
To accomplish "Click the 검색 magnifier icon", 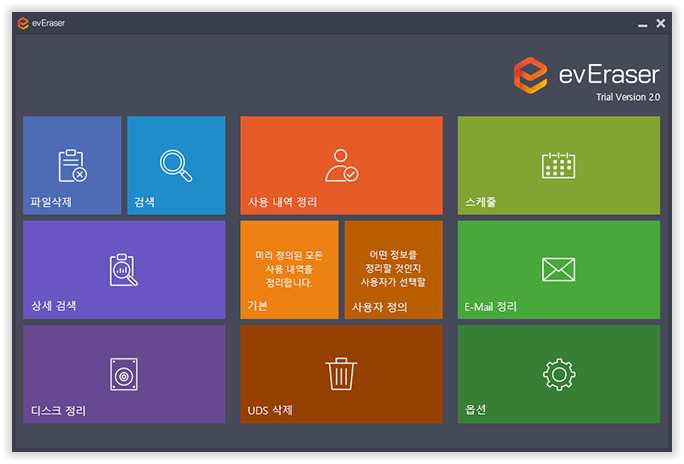I will click(x=176, y=166).
